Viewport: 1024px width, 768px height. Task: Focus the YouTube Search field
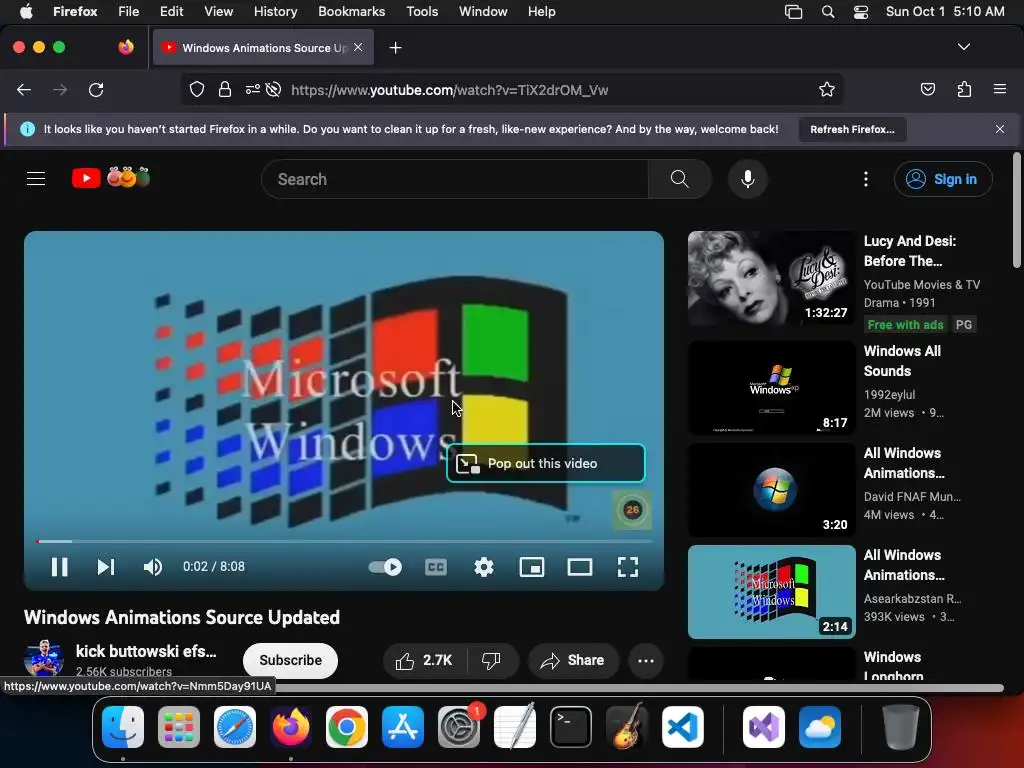coord(455,179)
